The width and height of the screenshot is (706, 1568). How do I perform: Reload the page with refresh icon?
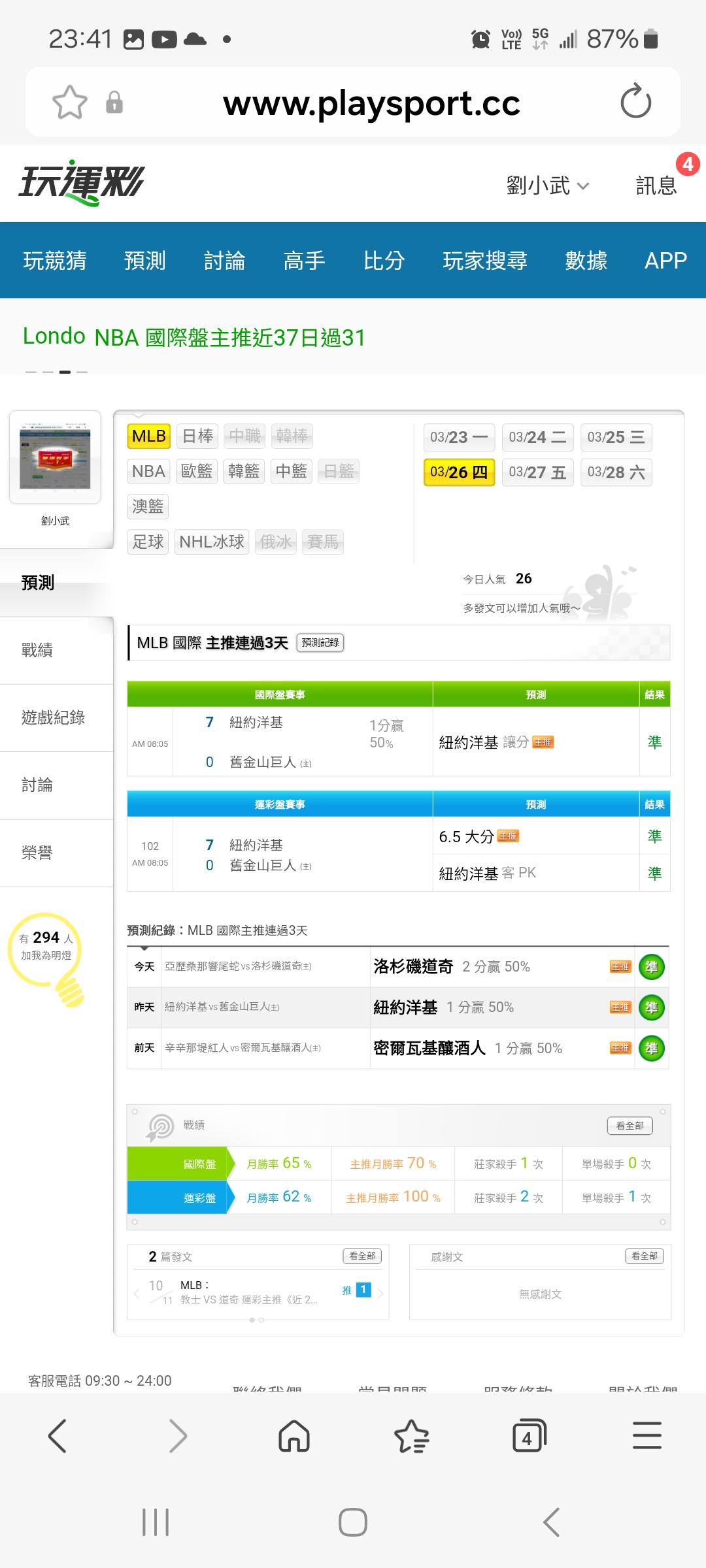635,102
